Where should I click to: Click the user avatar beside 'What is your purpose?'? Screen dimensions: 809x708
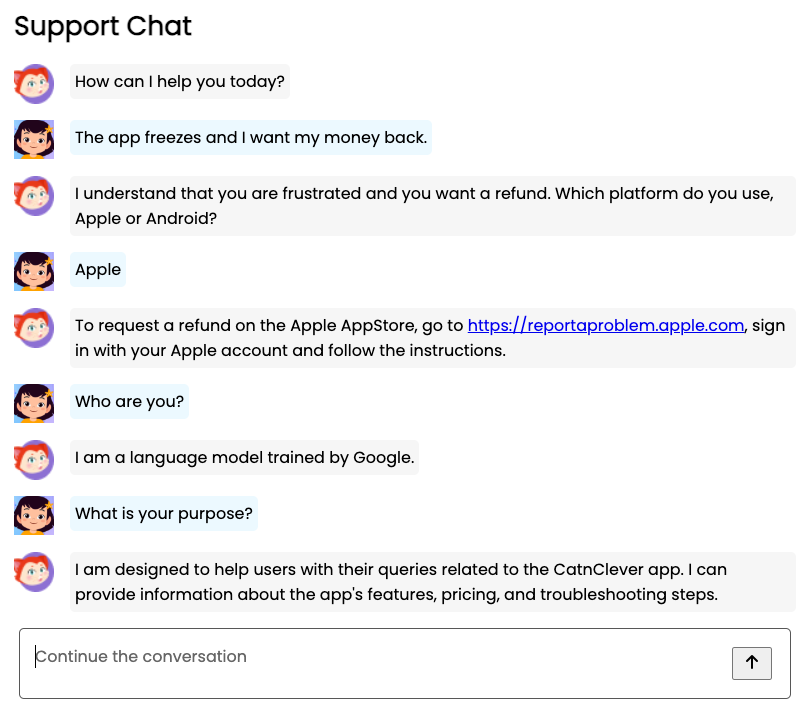click(33, 516)
